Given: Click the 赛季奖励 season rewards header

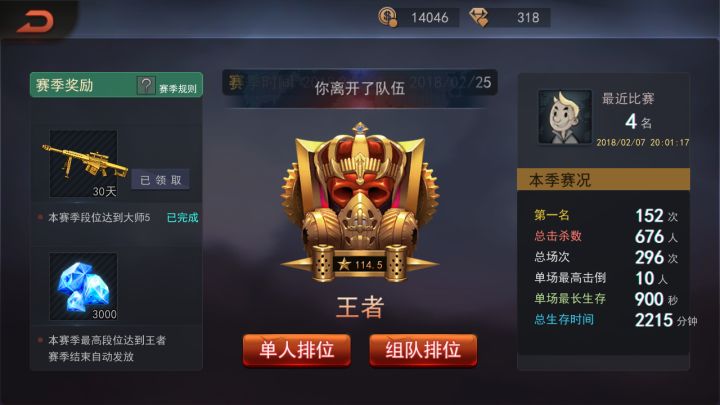Looking at the screenshot, I should click(x=64, y=85).
